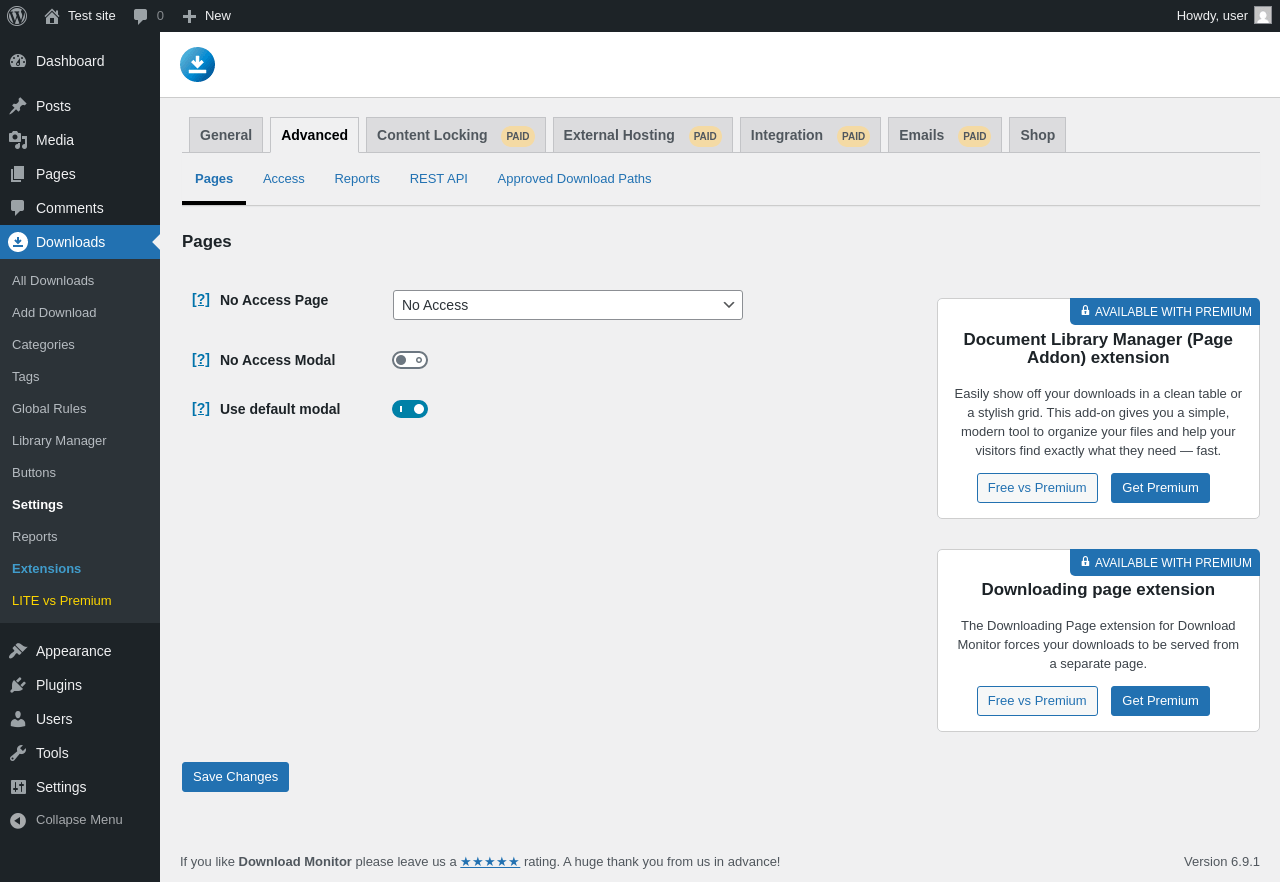Switch to the External Hosting tab
This screenshot has height=882, width=1280.
(x=643, y=135)
